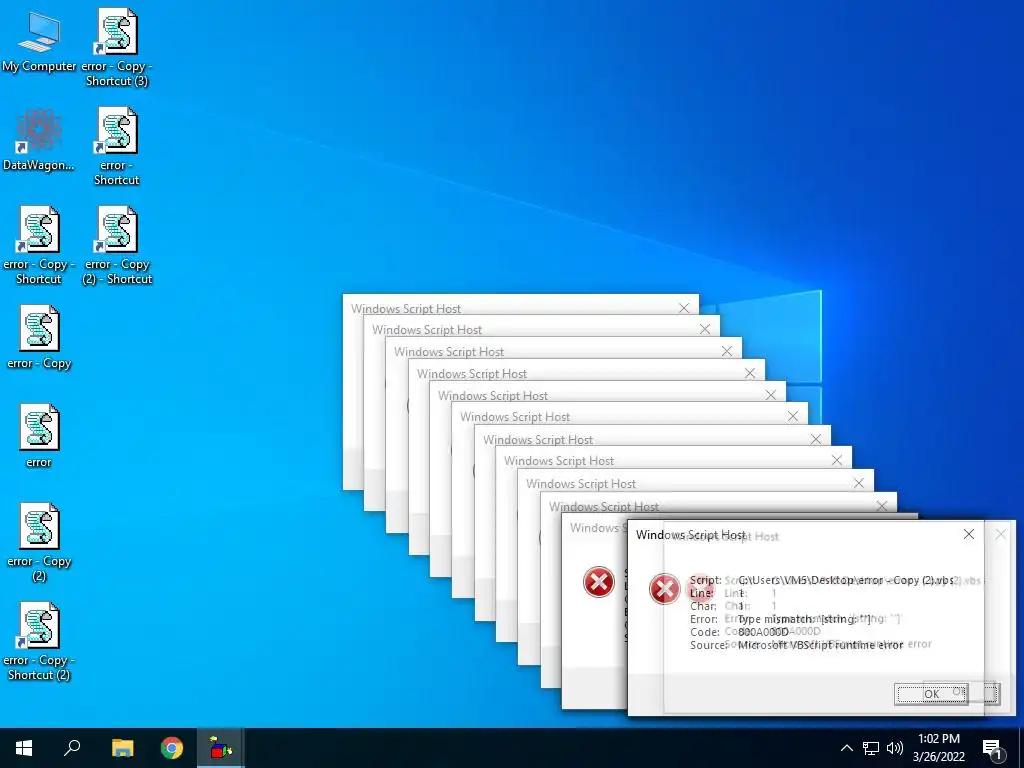1024x768 pixels.
Task: Click the red error icon in front dialog
Action: (664, 589)
